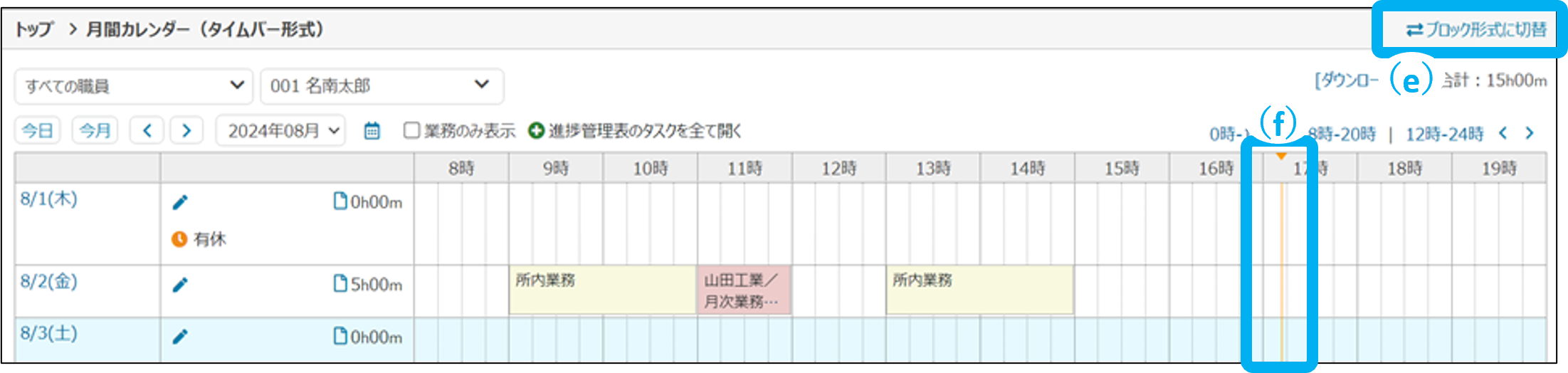1568x373 pixels.
Task: Click the 山田工業／月次業務 pink time block
Action: coord(744,290)
